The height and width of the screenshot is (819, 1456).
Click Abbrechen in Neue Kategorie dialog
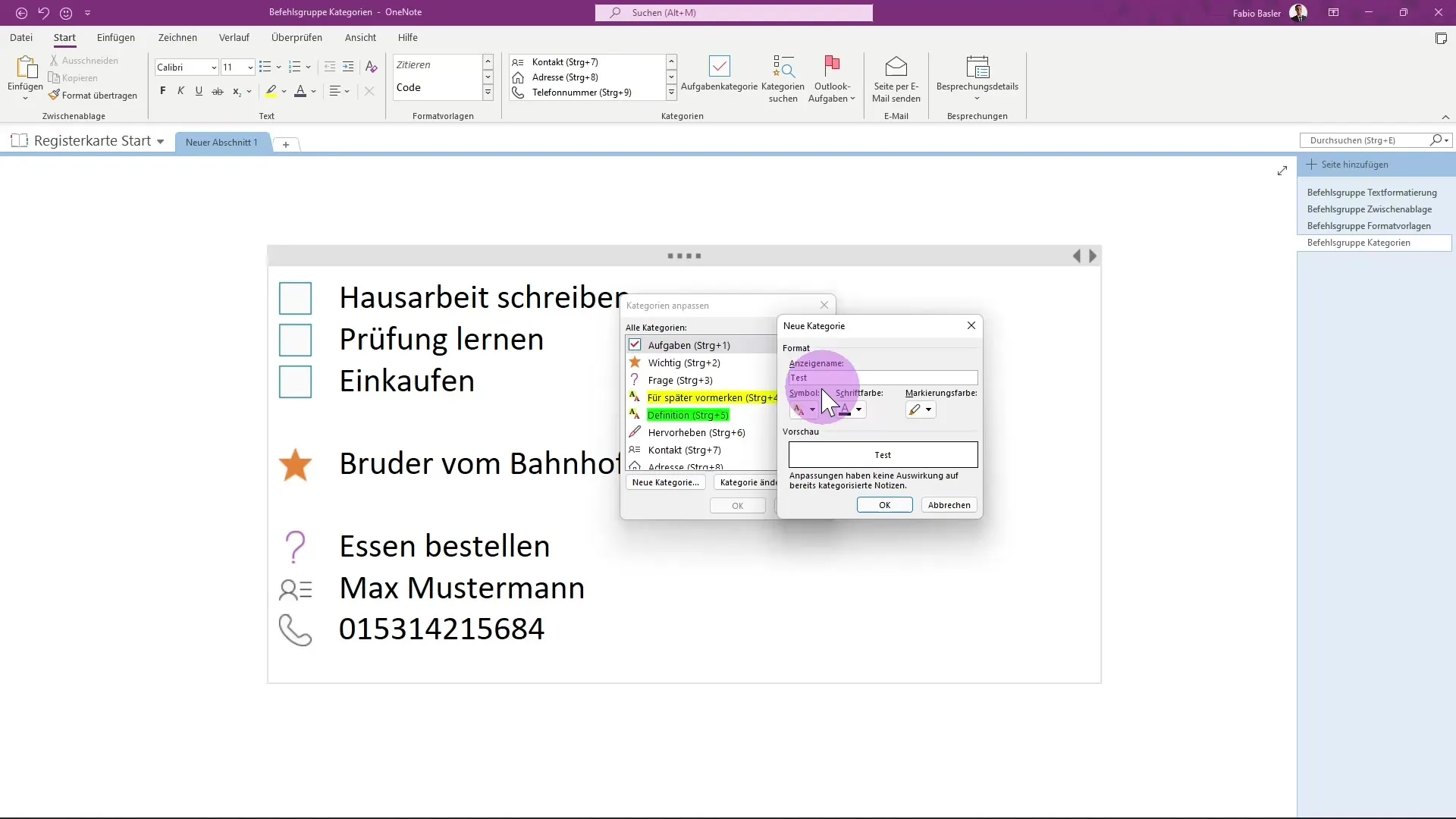949,505
